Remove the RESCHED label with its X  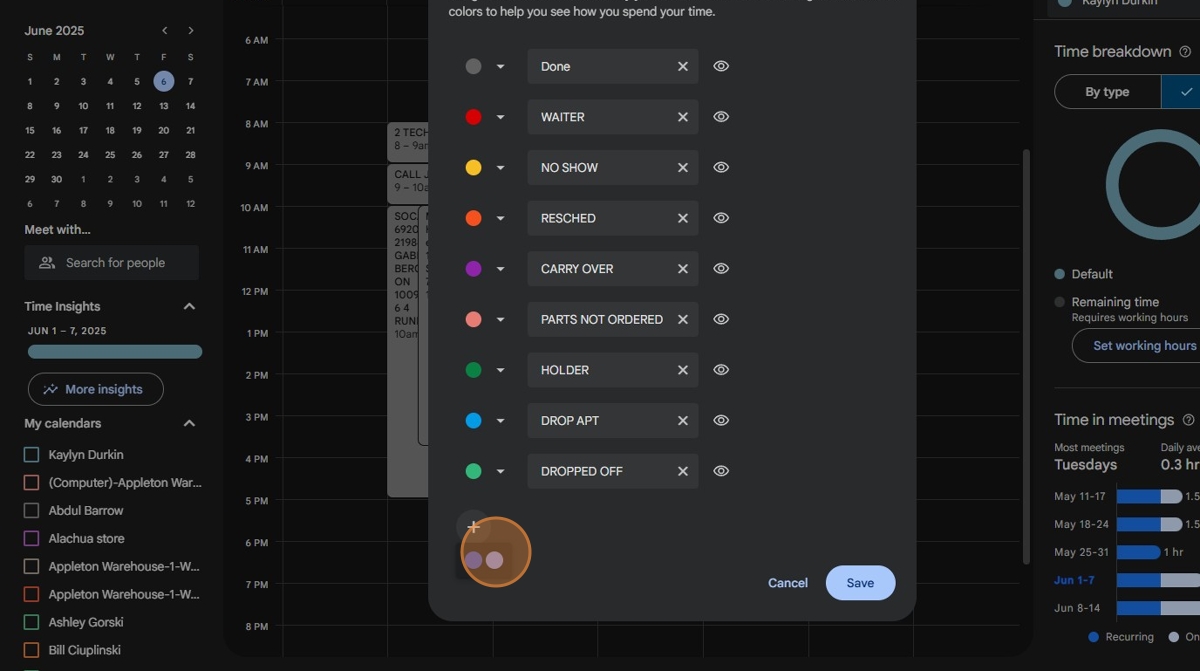(x=683, y=218)
